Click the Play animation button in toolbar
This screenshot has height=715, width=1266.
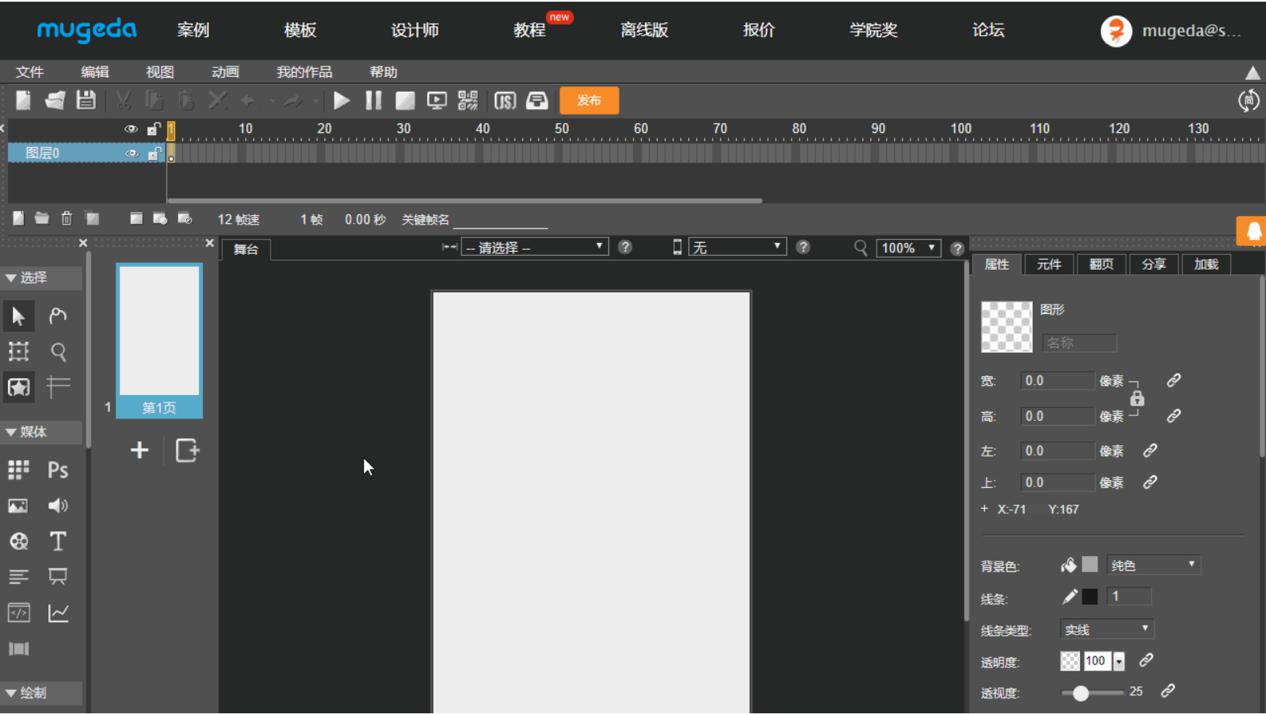(342, 100)
